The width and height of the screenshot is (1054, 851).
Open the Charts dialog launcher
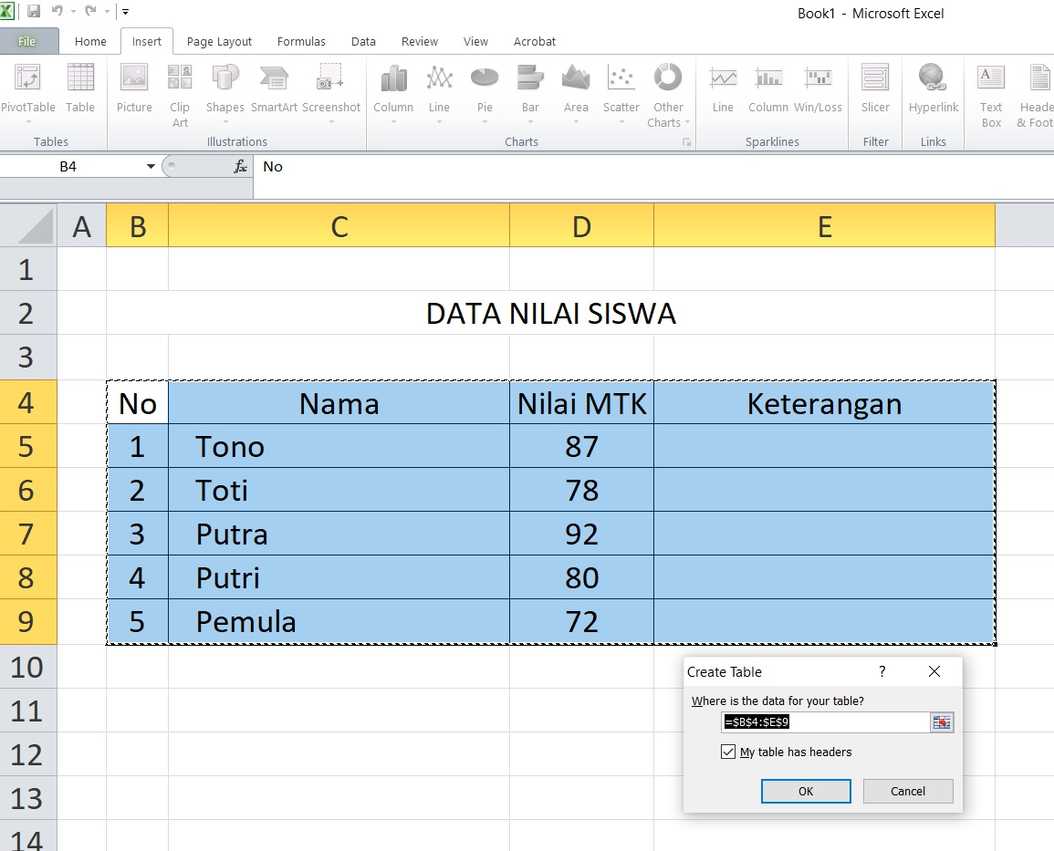(686, 142)
